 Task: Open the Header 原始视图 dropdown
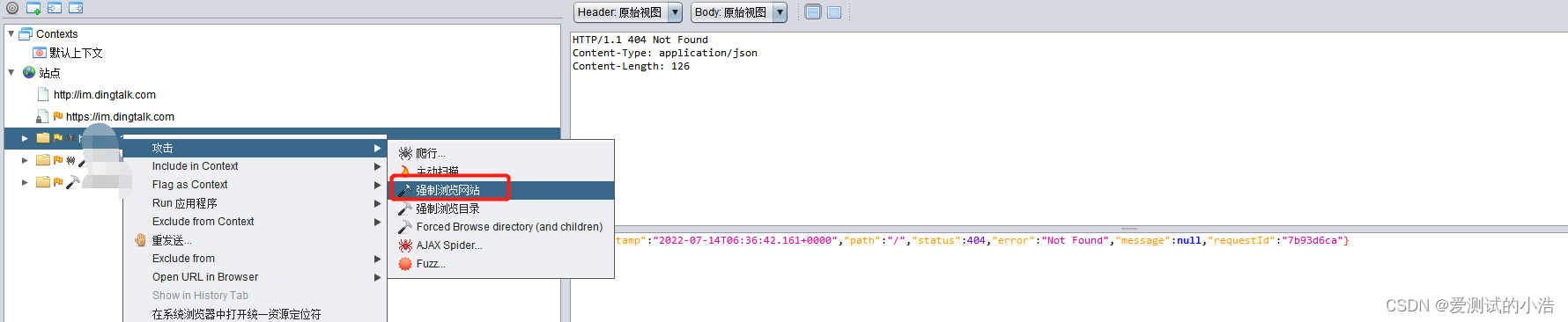point(628,12)
